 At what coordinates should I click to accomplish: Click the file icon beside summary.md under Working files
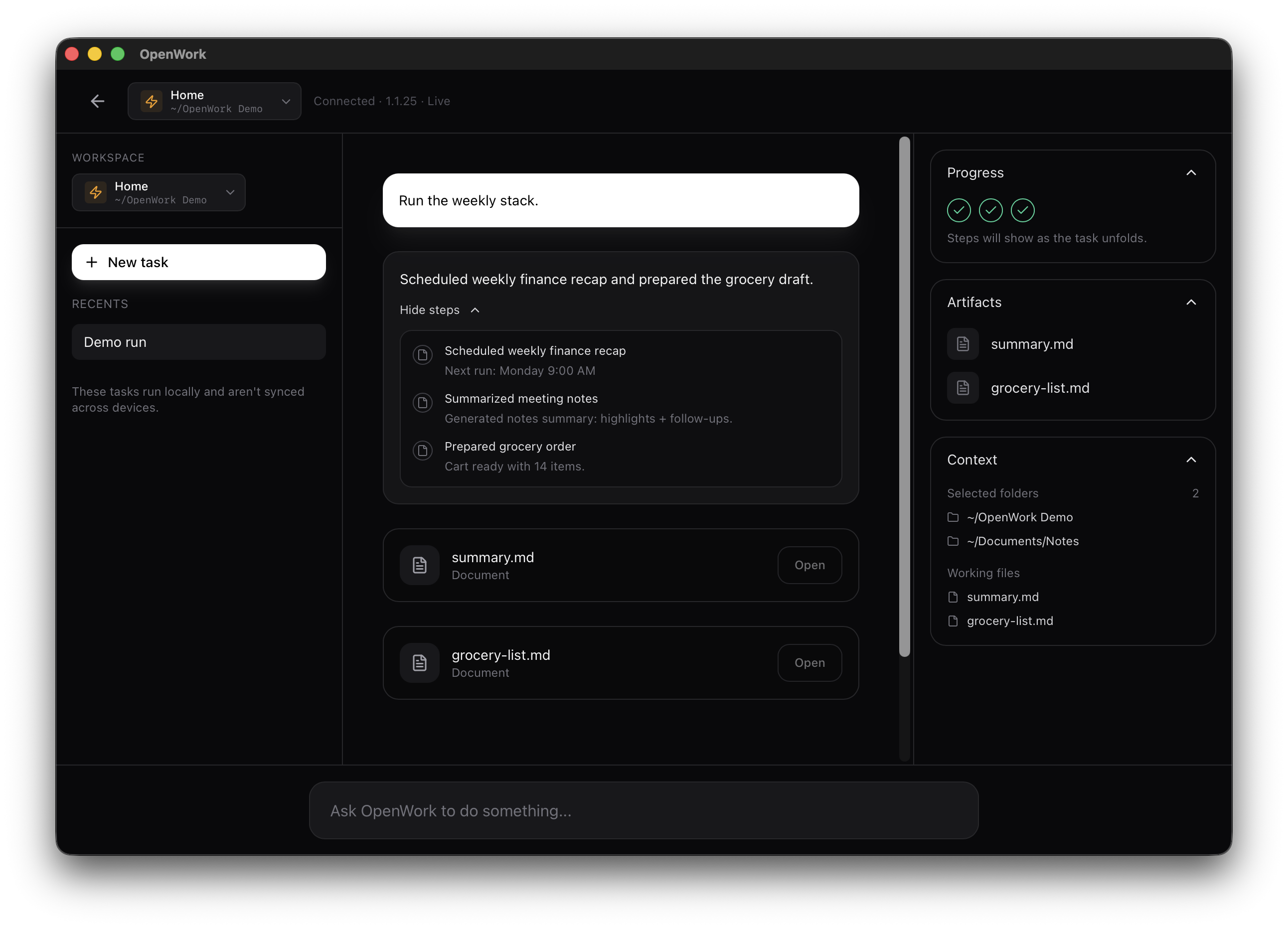(x=954, y=597)
